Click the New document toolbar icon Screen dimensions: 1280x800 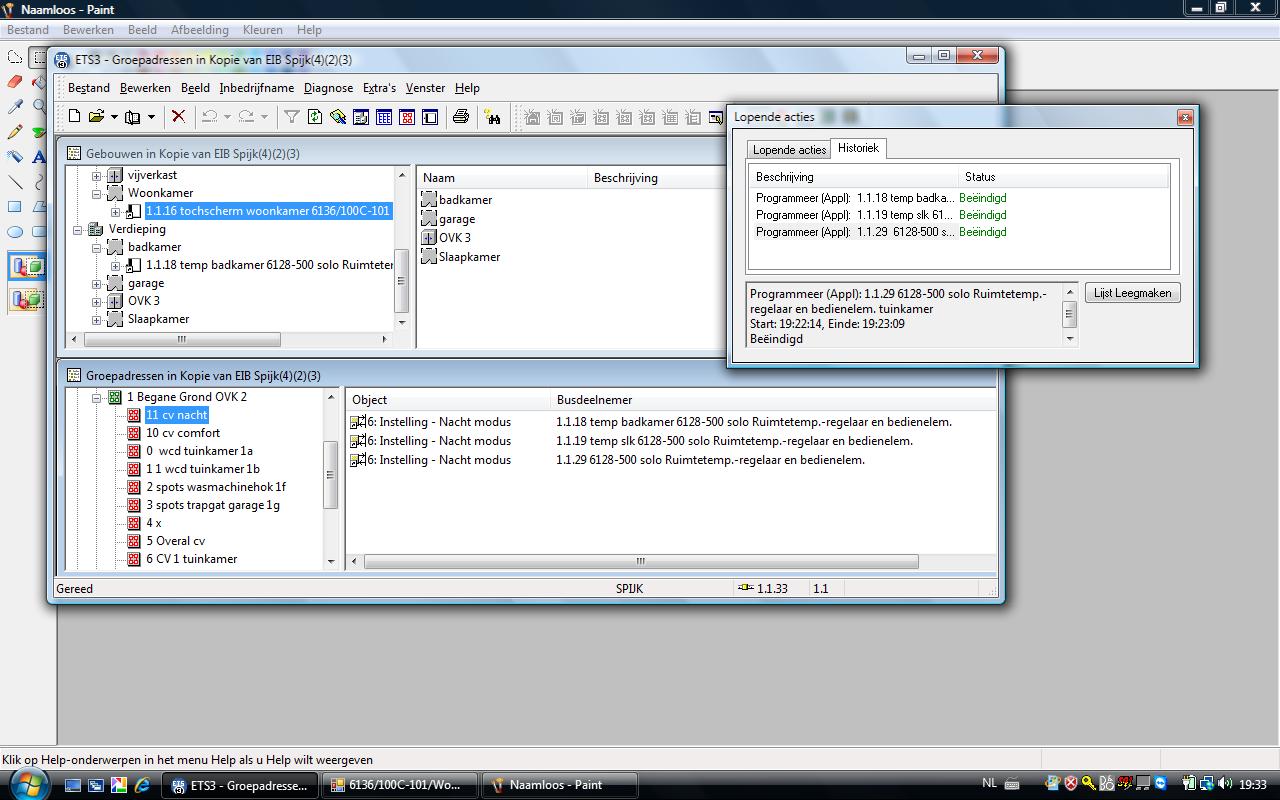[74, 117]
